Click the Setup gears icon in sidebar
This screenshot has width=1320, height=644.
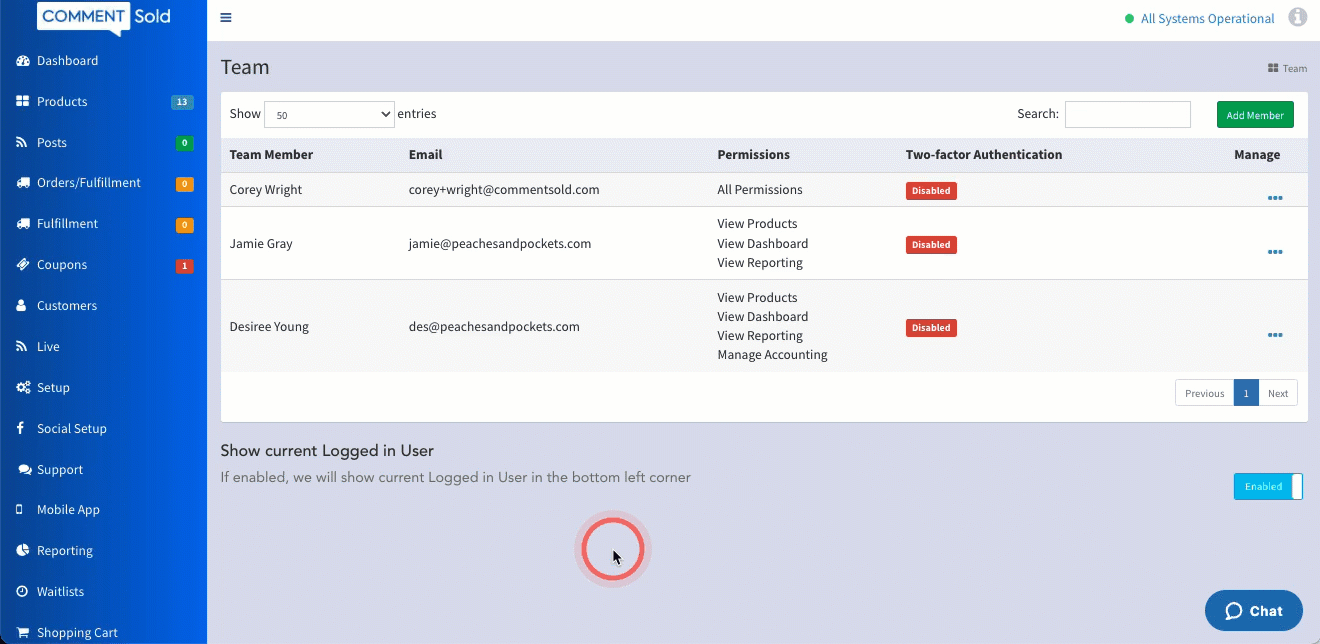[x=22, y=388]
